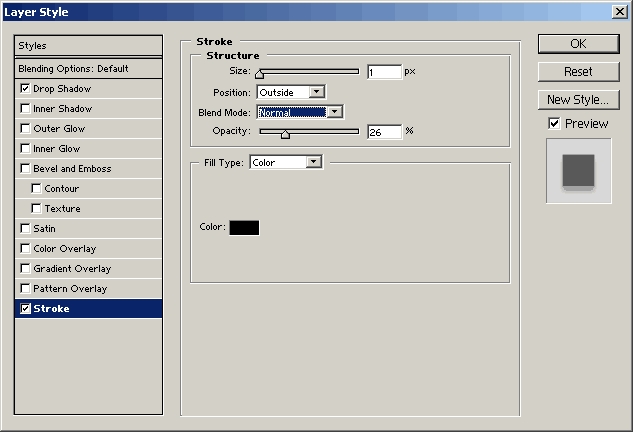Open the Contour settings label
Screen dimensions: 633x432
pyautogui.click(x=62, y=189)
